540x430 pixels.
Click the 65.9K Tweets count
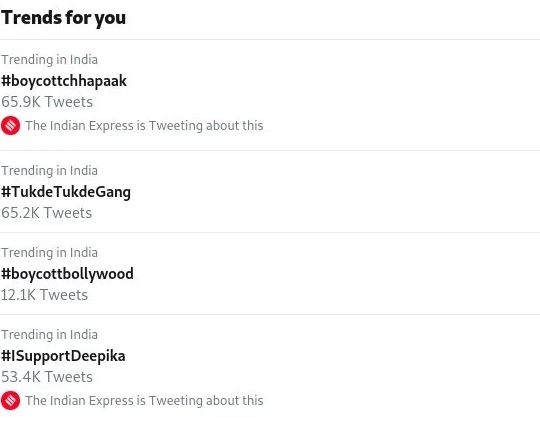pos(47,102)
